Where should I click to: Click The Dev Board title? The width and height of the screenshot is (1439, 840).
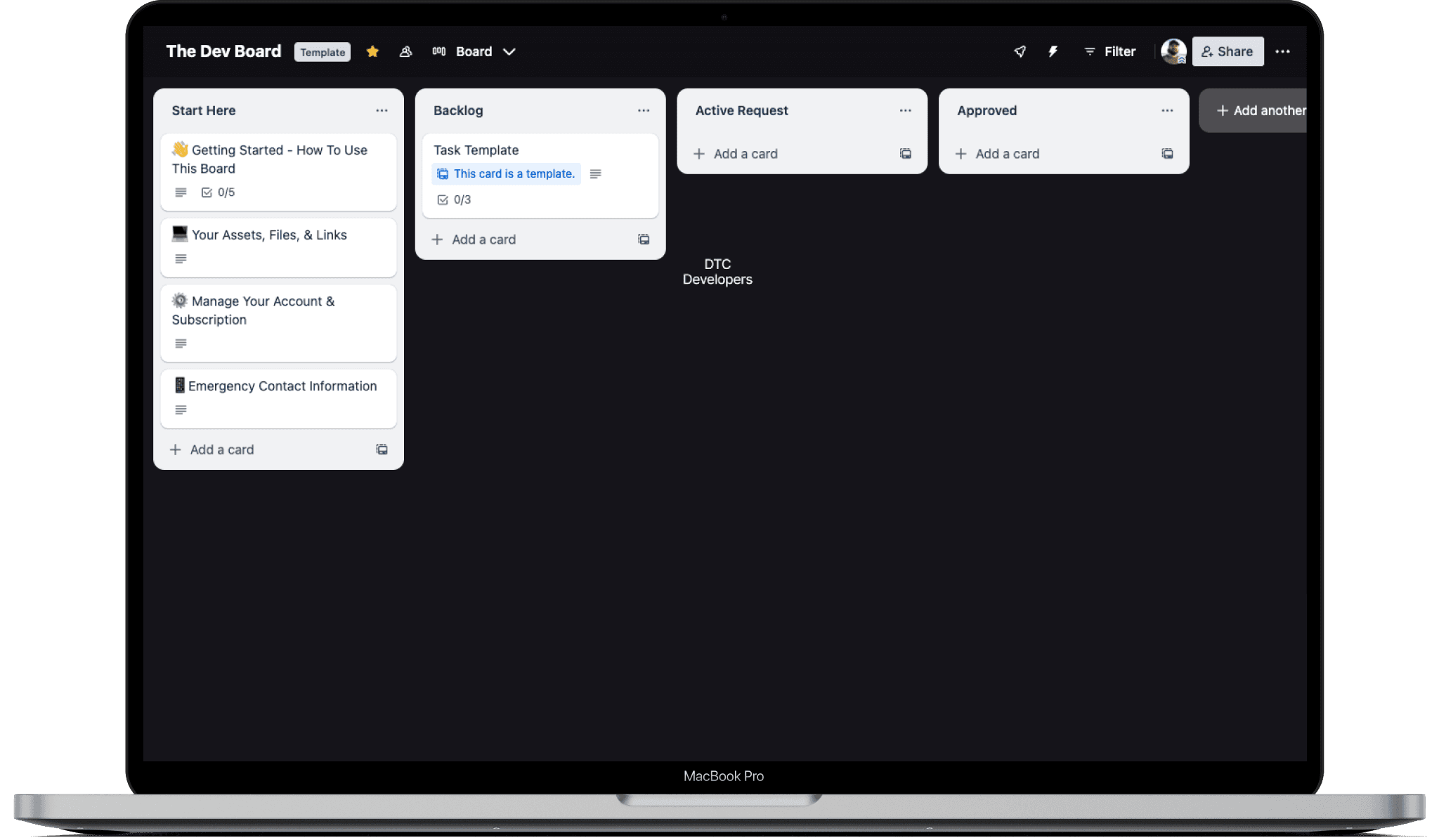click(x=223, y=51)
